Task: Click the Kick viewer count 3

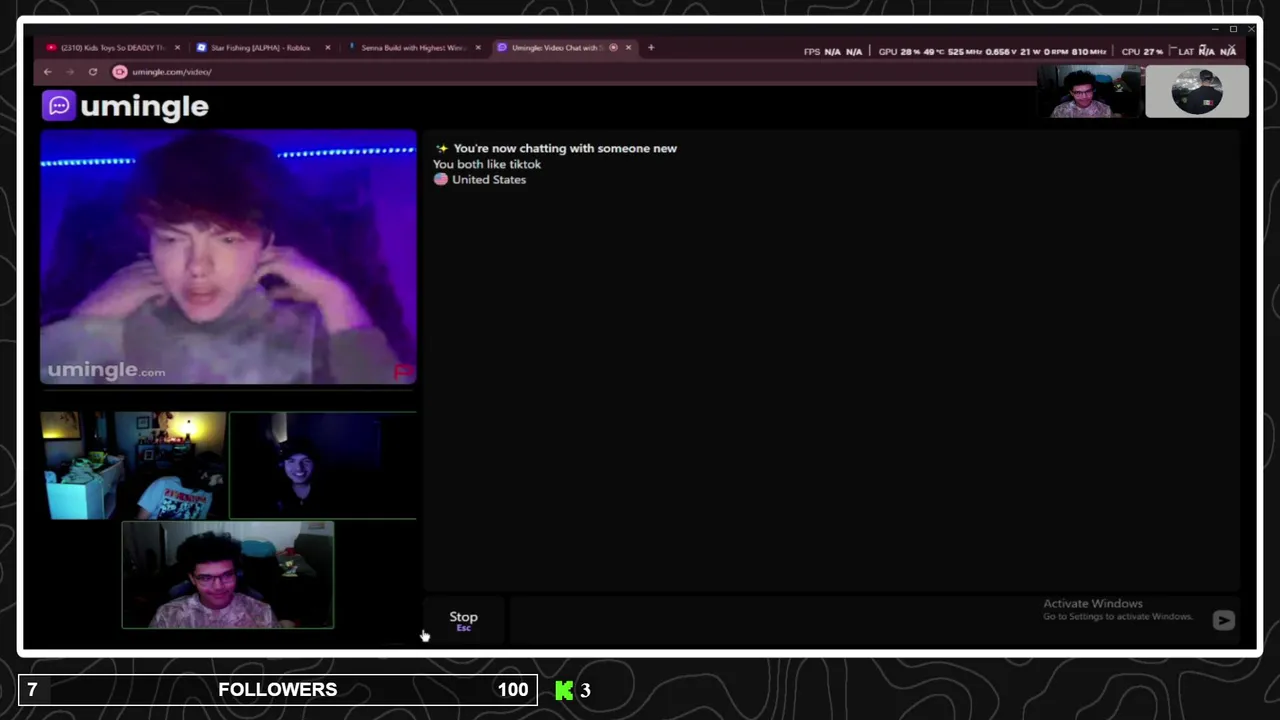Action: click(585, 690)
